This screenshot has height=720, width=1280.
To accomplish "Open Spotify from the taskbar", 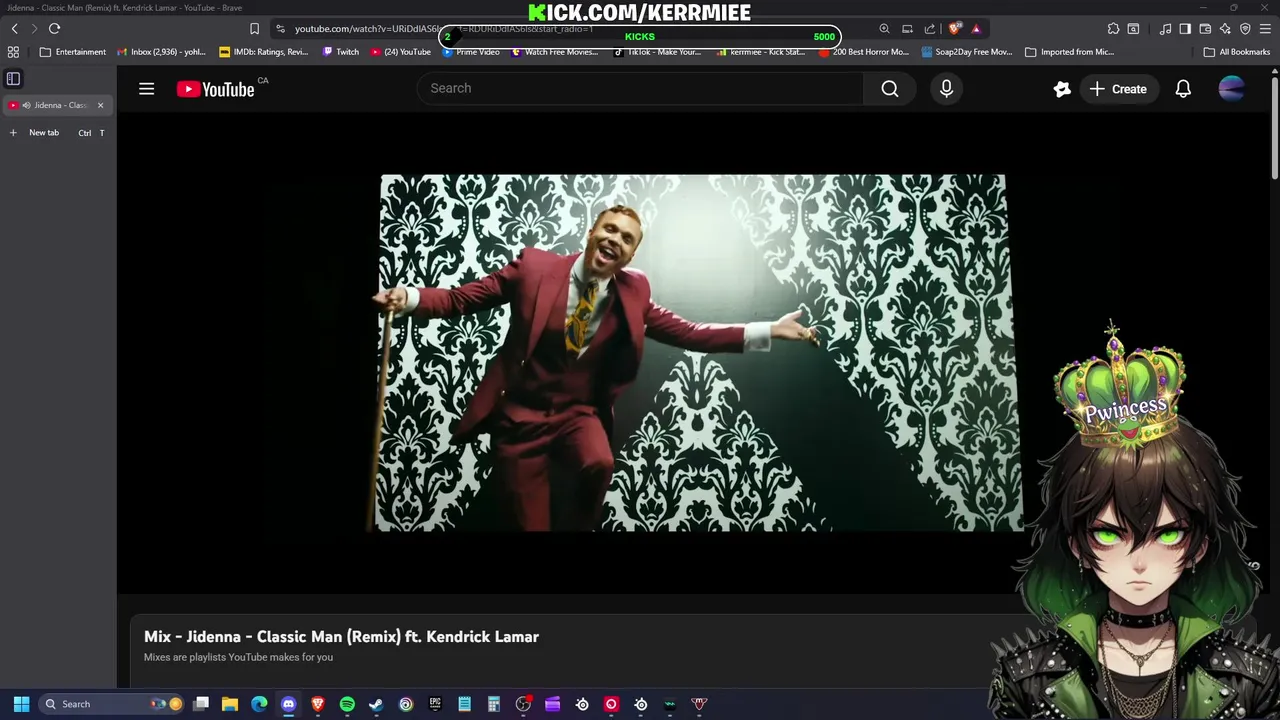I will (x=347, y=704).
